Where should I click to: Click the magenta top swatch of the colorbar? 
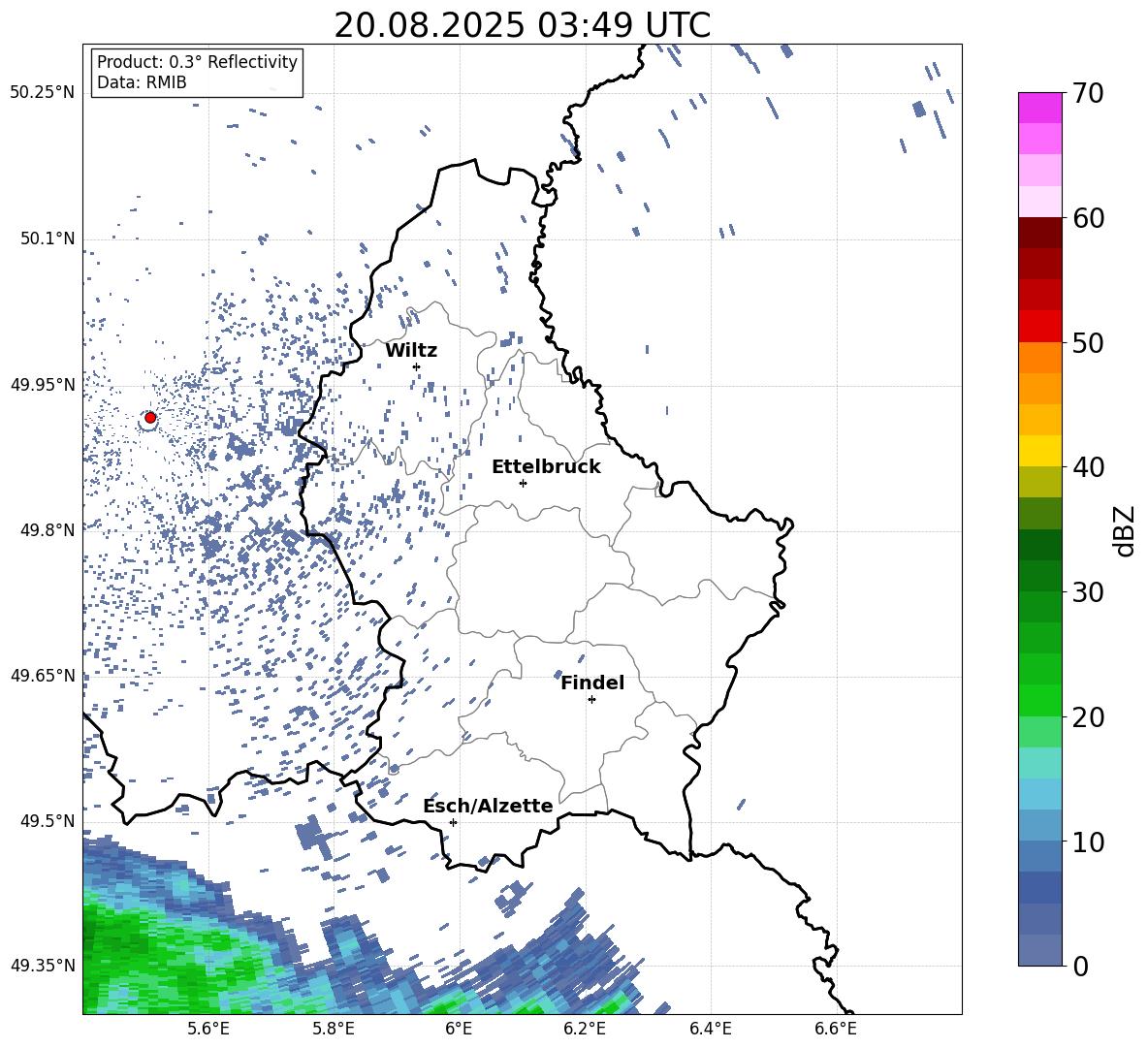pos(1039,108)
